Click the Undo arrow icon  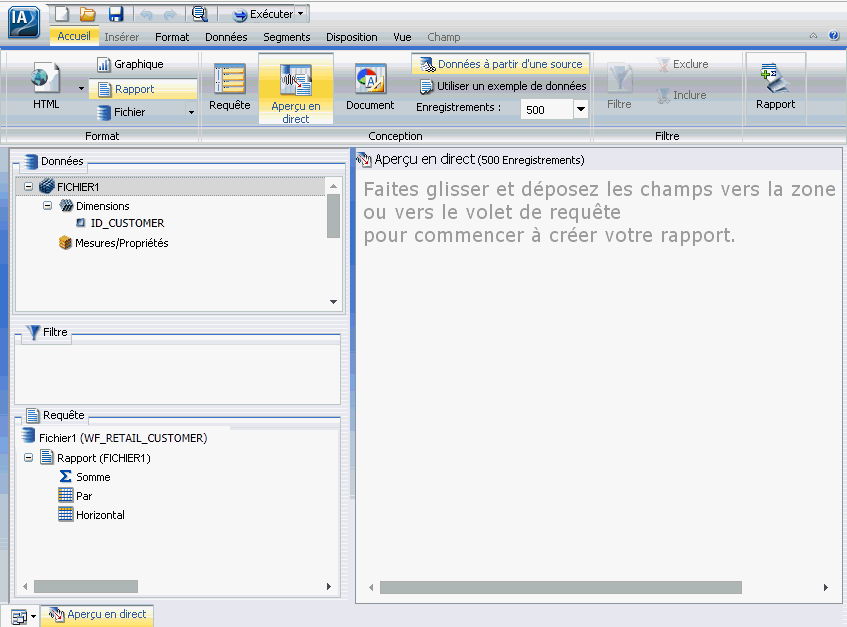pos(146,15)
